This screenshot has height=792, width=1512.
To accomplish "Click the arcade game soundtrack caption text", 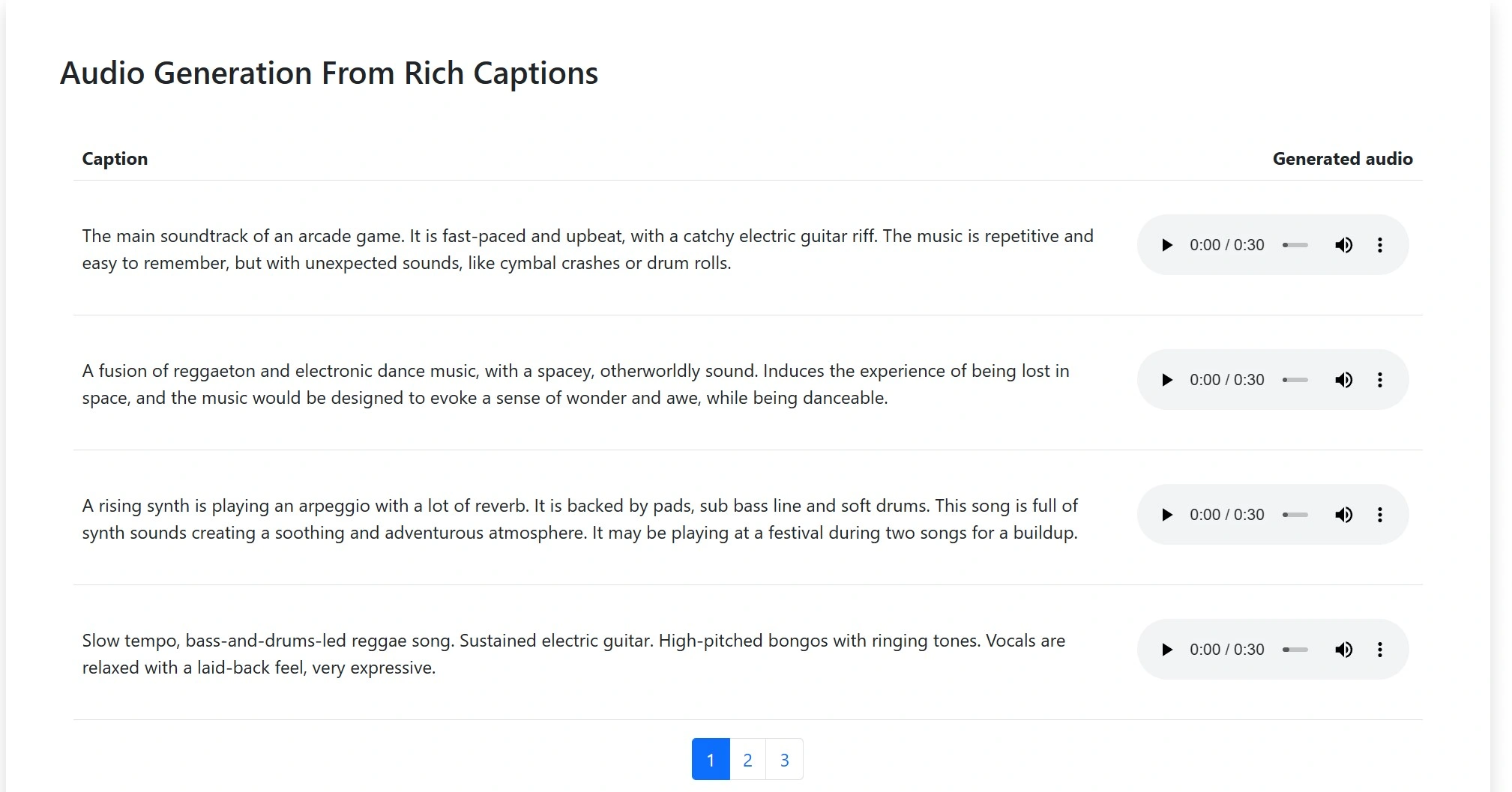I will (x=588, y=250).
